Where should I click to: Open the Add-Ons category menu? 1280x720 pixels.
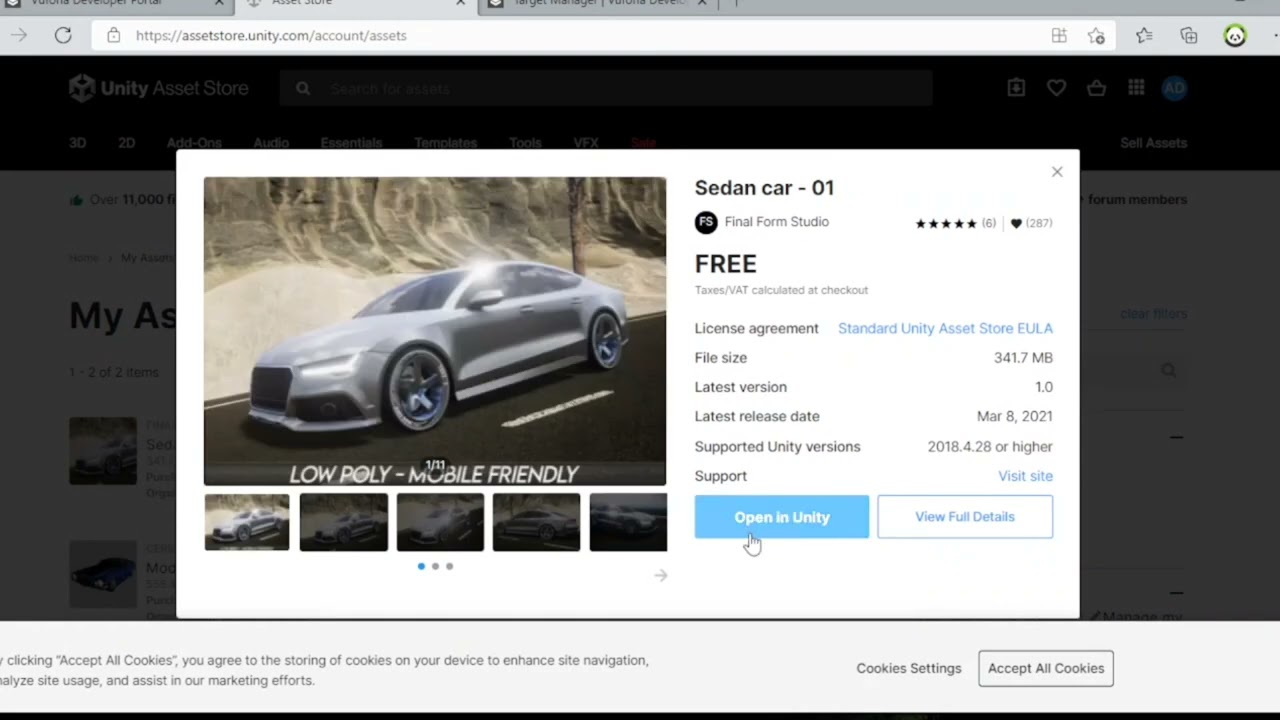(x=194, y=143)
